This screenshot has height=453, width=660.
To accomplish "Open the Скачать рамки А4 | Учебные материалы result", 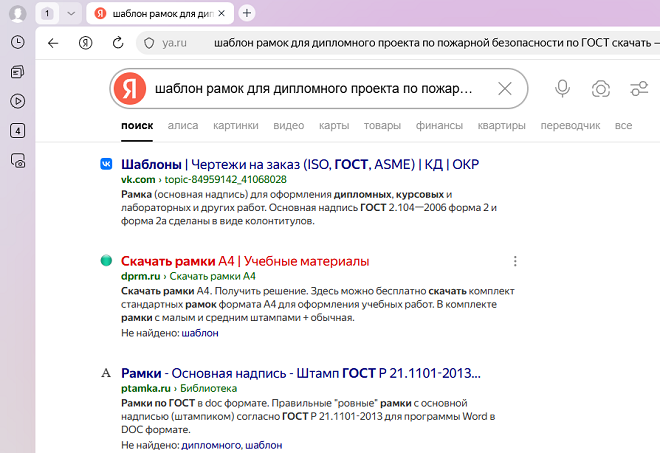I will (245, 261).
